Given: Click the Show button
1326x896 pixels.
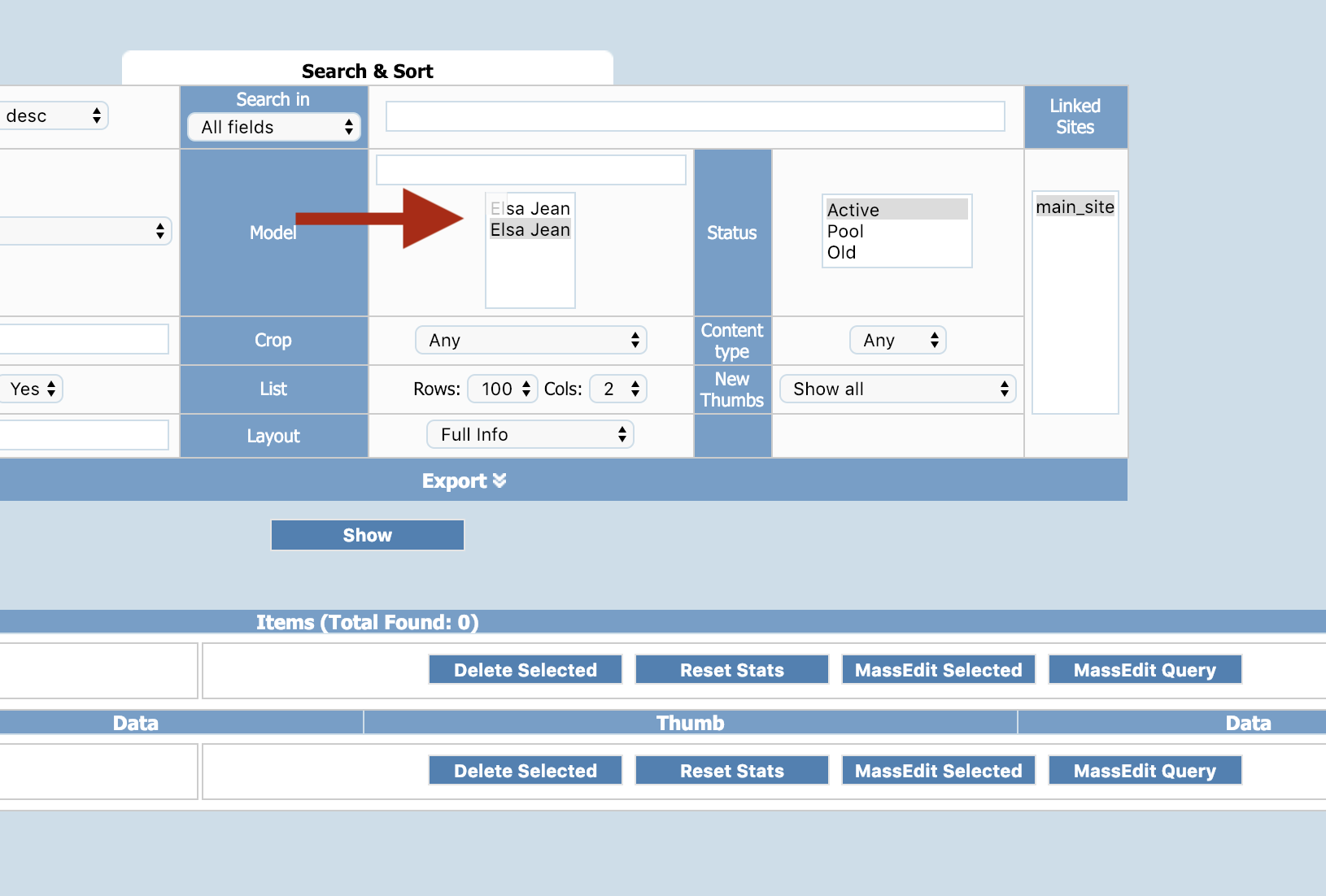Looking at the screenshot, I should pyautogui.click(x=368, y=535).
